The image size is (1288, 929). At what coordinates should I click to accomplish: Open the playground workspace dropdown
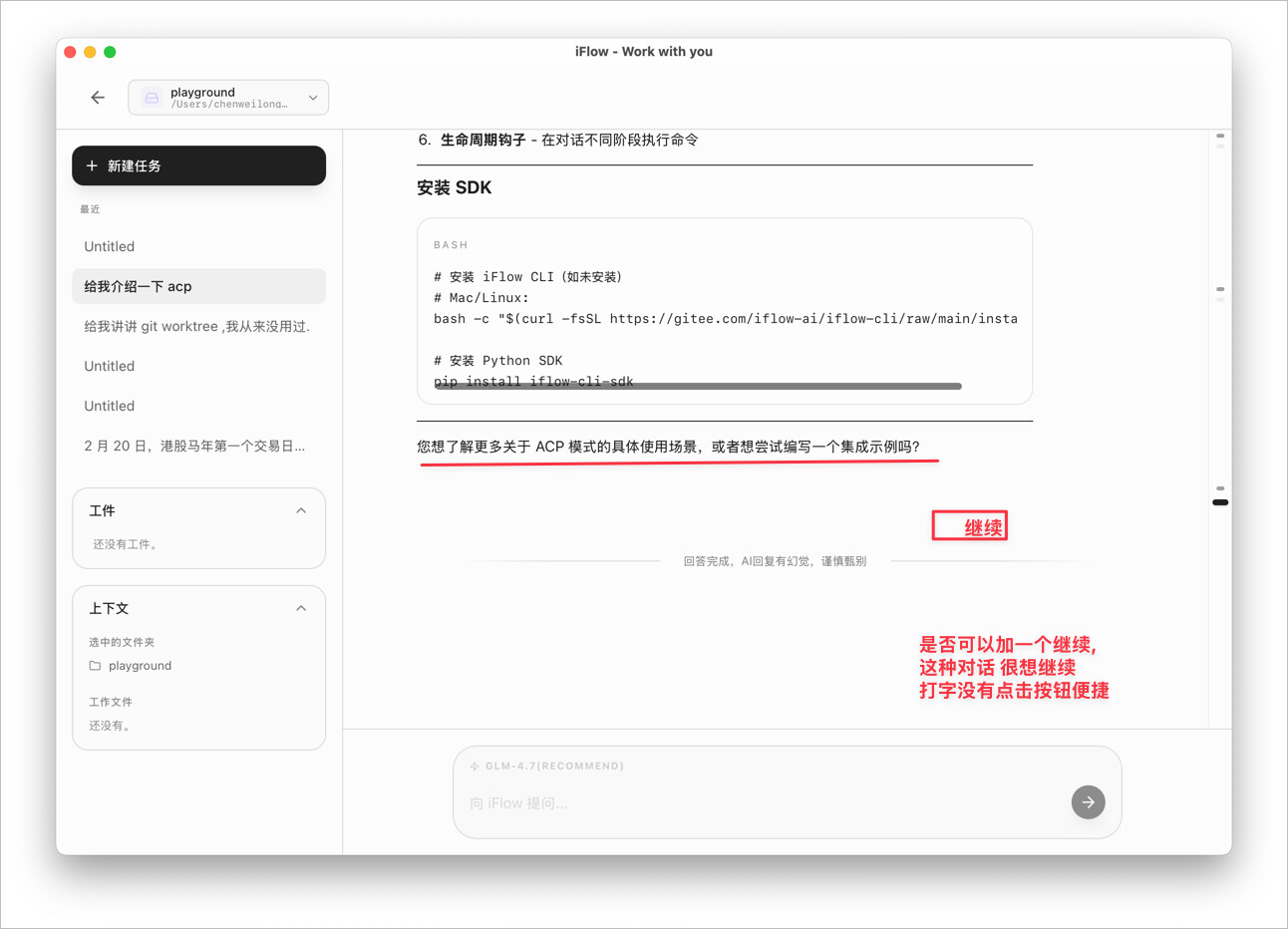coord(312,98)
